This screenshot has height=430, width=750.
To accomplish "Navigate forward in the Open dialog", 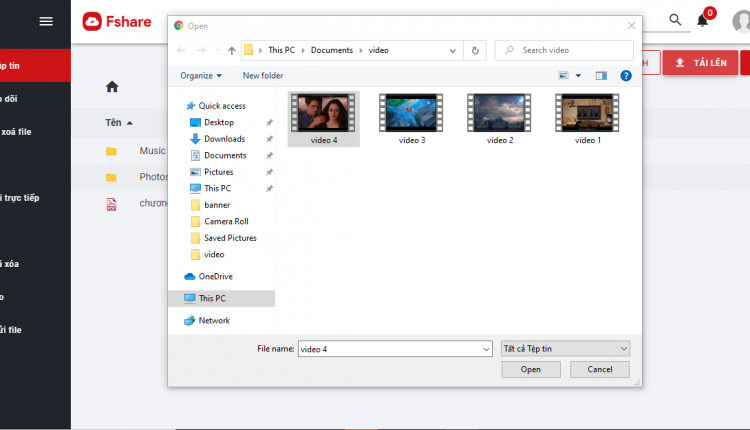I will click(x=201, y=50).
